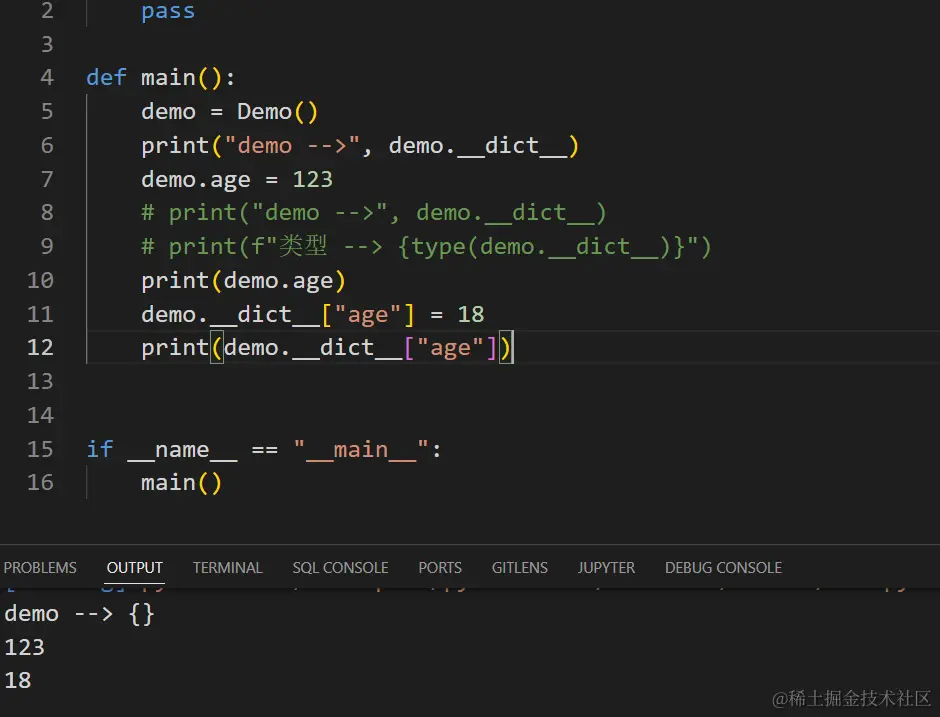Image resolution: width=940 pixels, height=717 pixels.
Task: Click line number 12 in the gutter
Action: 40,348
